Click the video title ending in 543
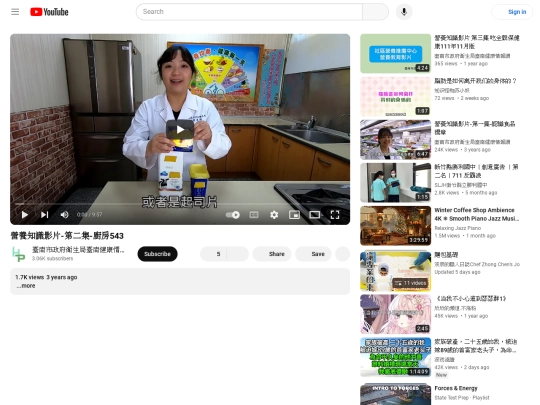Viewport: 540px width, 405px height. click(x=67, y=236)
